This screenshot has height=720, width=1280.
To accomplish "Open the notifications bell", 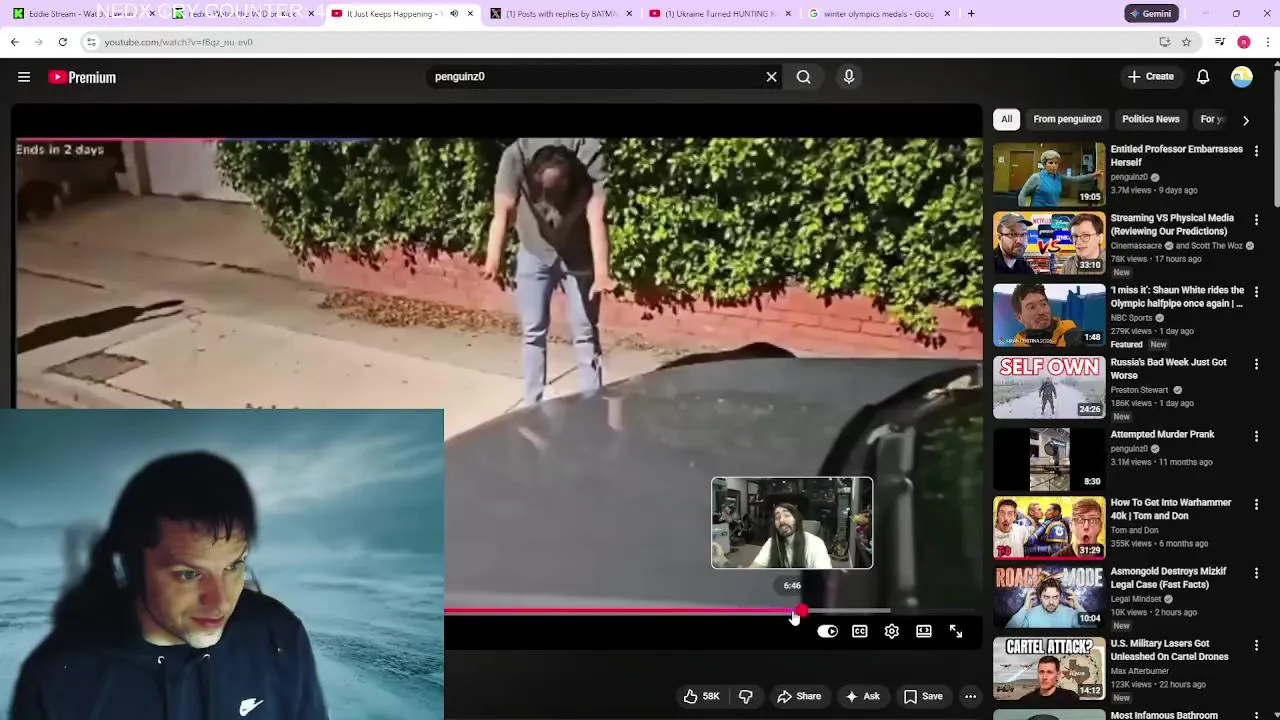I will point(1203,77).
